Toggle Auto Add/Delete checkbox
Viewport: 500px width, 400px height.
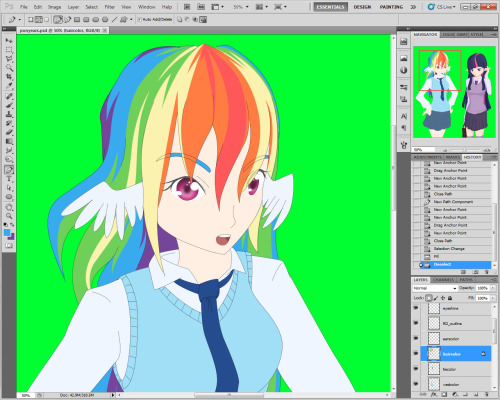(x=140, y=20)
